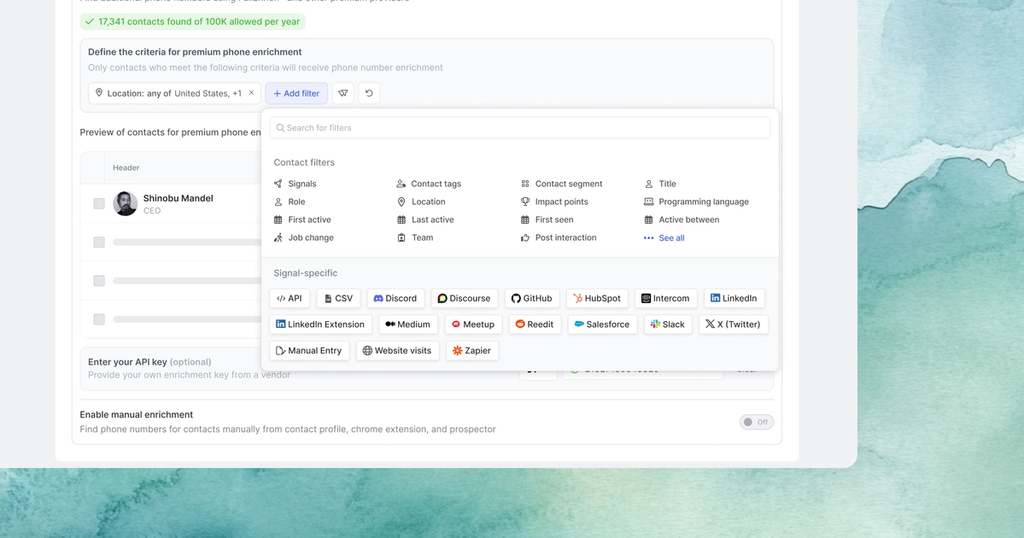
Task: Pick the Programming language filter
Action: pos(696,202)
